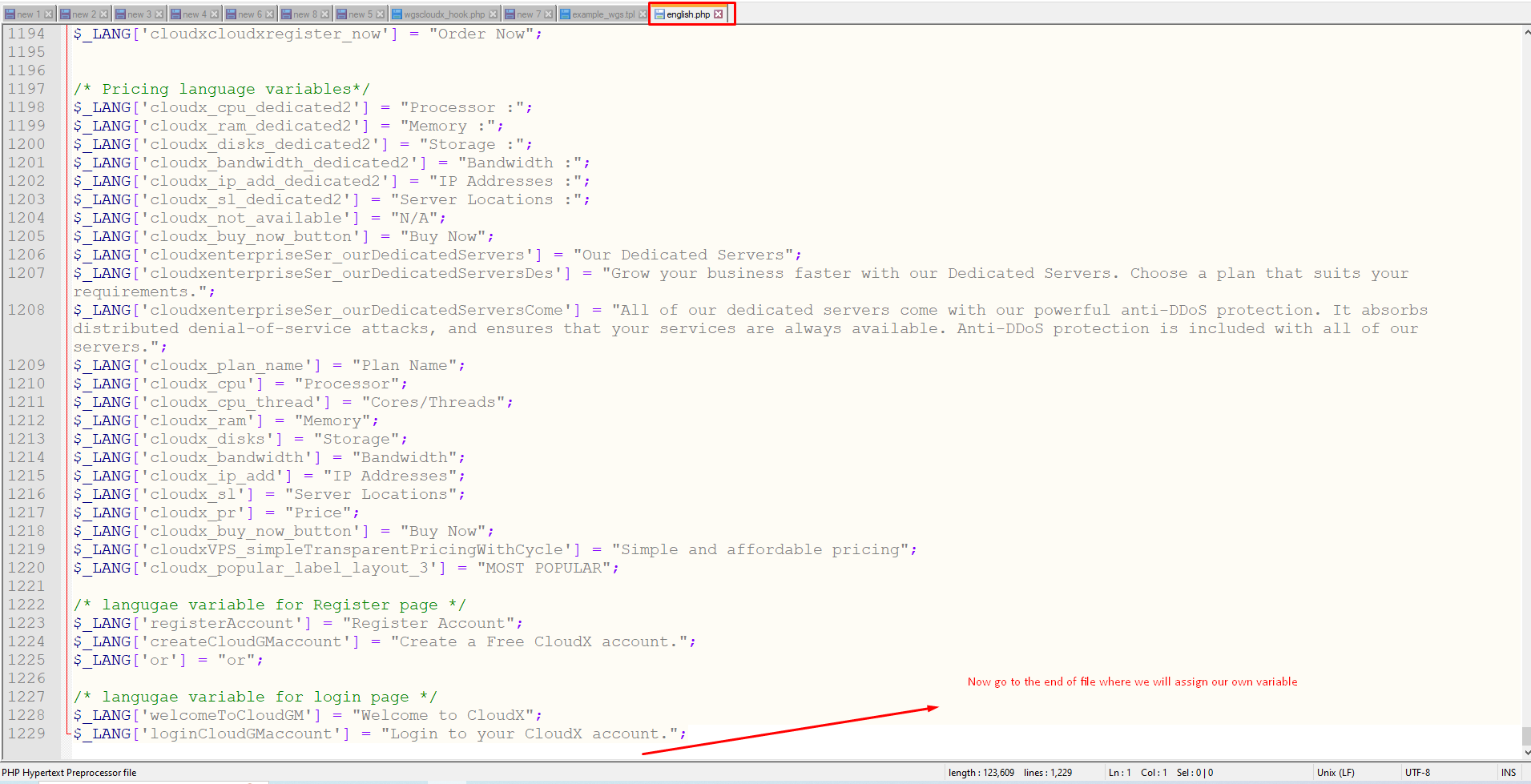
Task: Click the close icon on the new 5 tab
Action: pos(381,14)
